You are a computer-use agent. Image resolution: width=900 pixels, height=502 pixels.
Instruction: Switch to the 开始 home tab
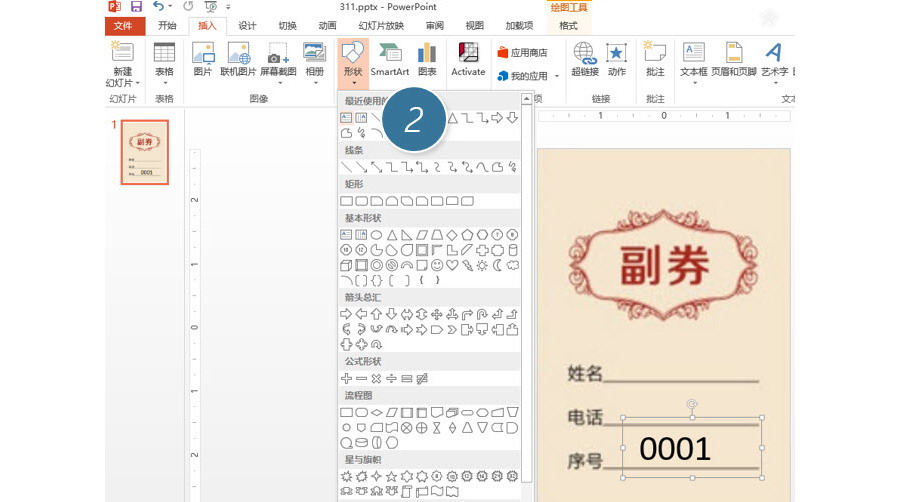click(x=167, y=26)
